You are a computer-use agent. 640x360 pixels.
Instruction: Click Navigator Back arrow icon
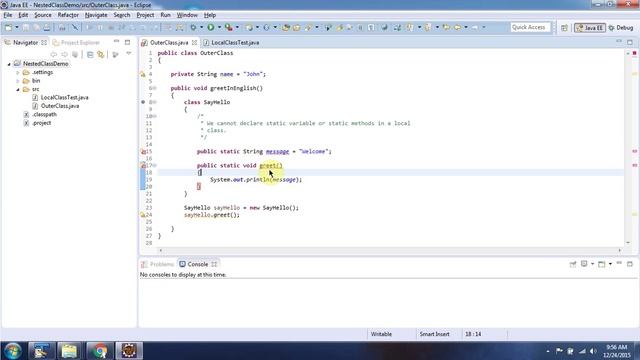coord(53,54)
